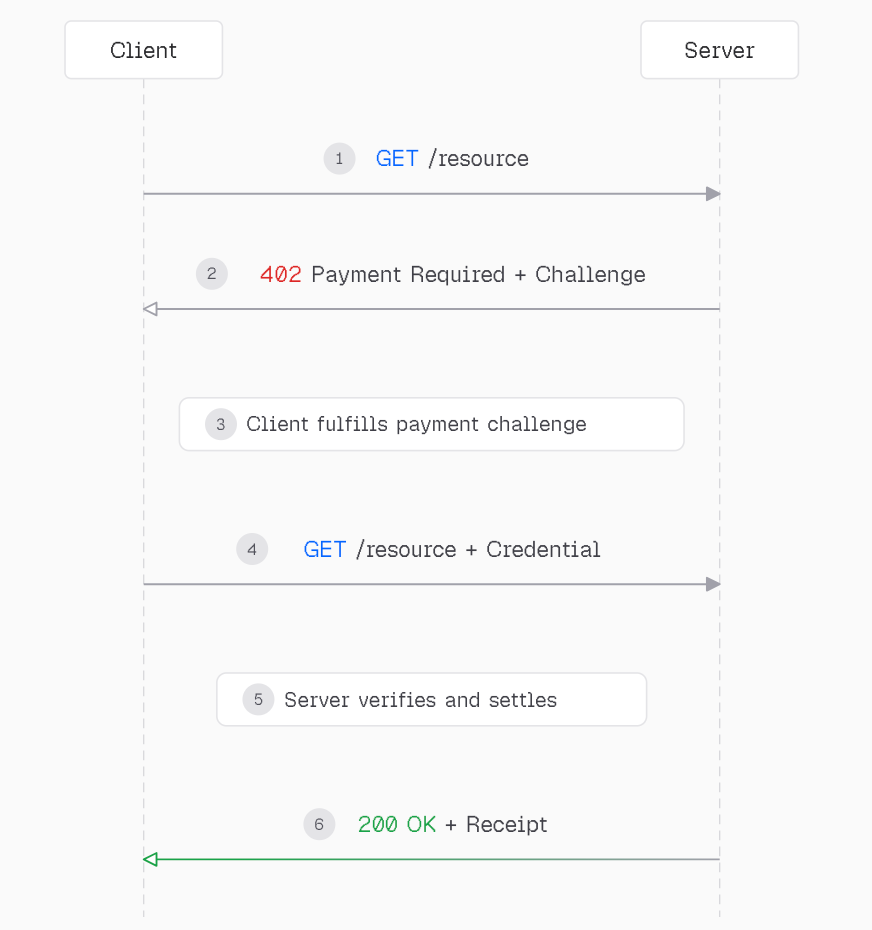872x930 pixels.
Task: Click the step 4 number badge
Action: coord(252,549)
